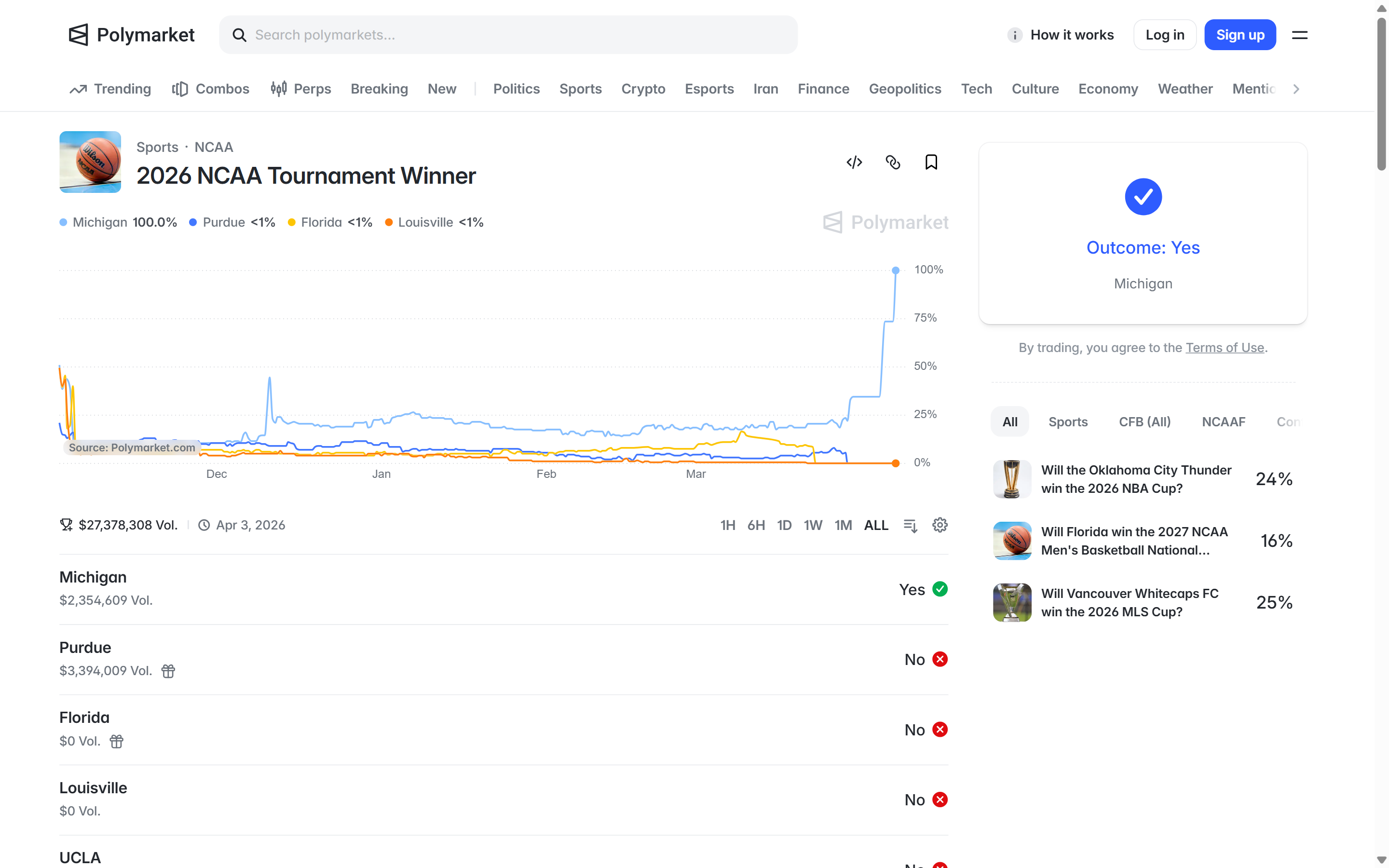Open the hamburger menu icon

[x=1299, y=35]
